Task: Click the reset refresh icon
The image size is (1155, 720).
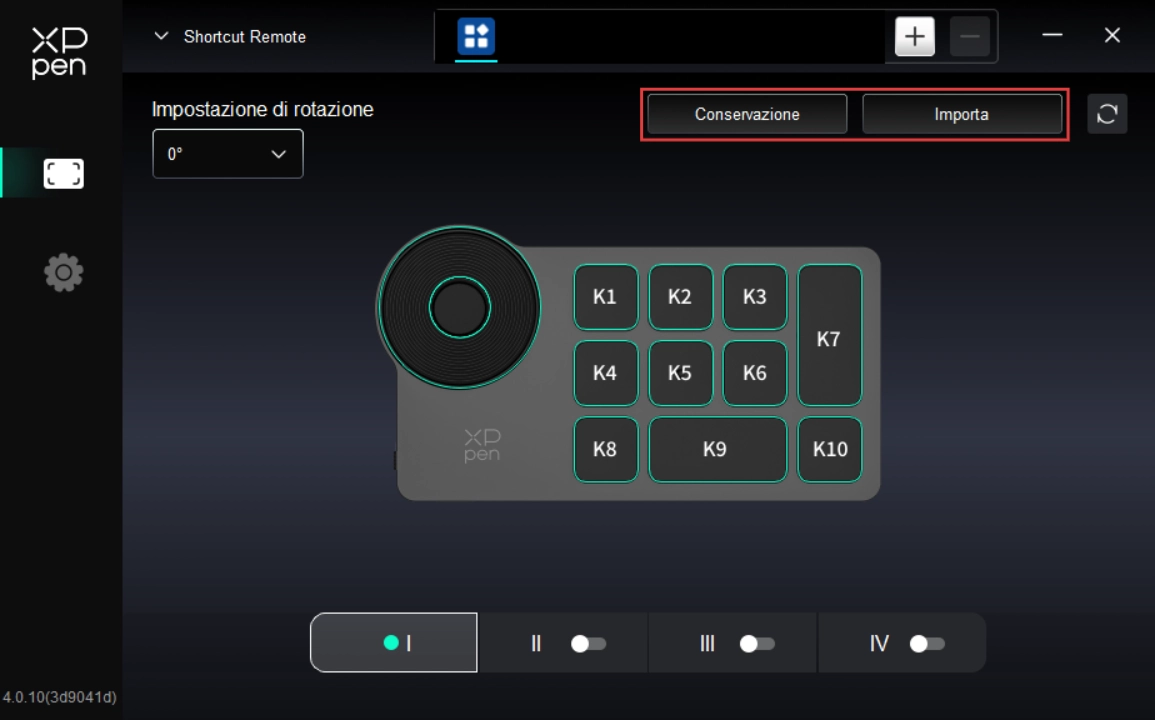Action: [x=1107, y=114]
